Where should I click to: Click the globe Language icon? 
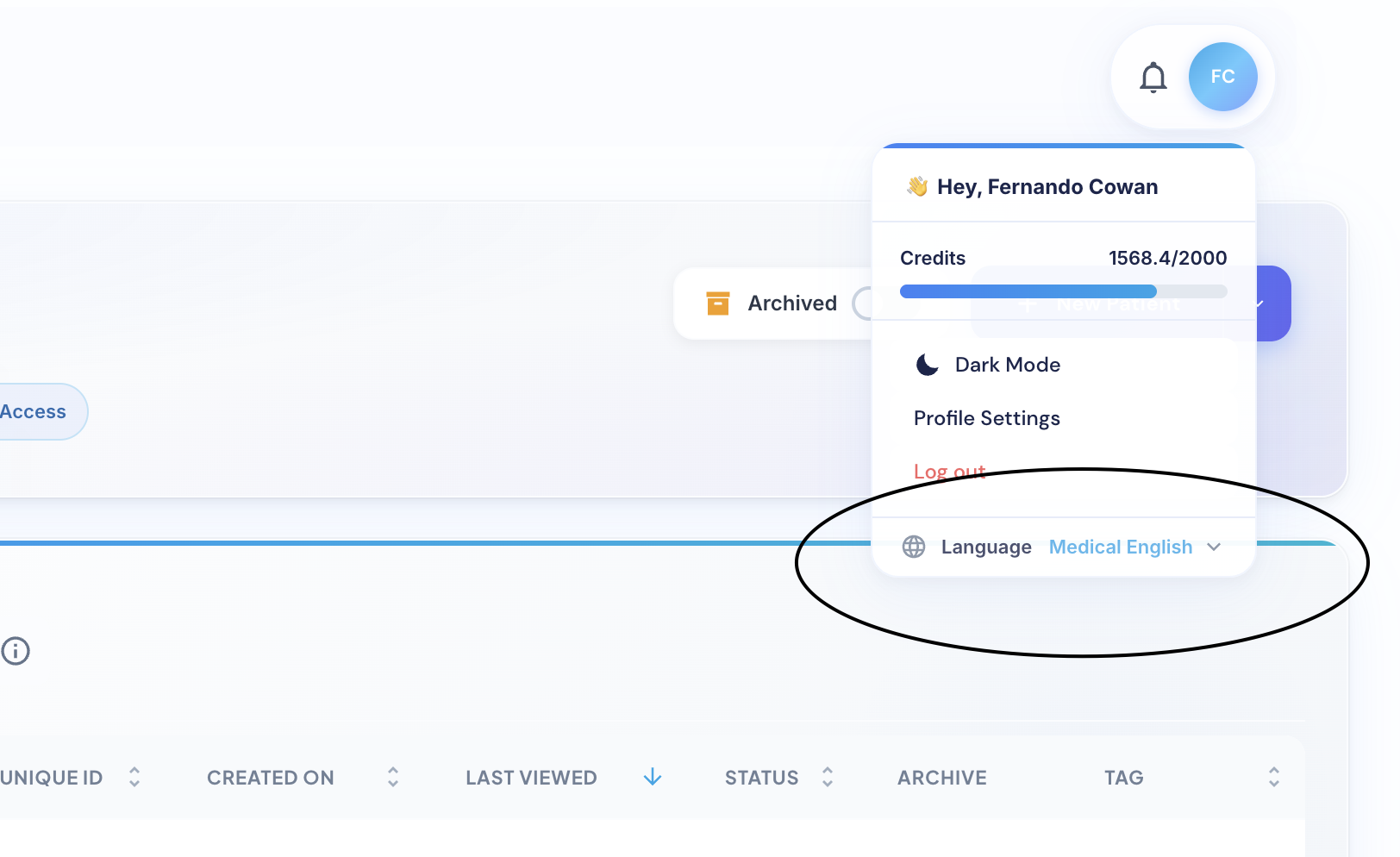[x=913, y=547]
